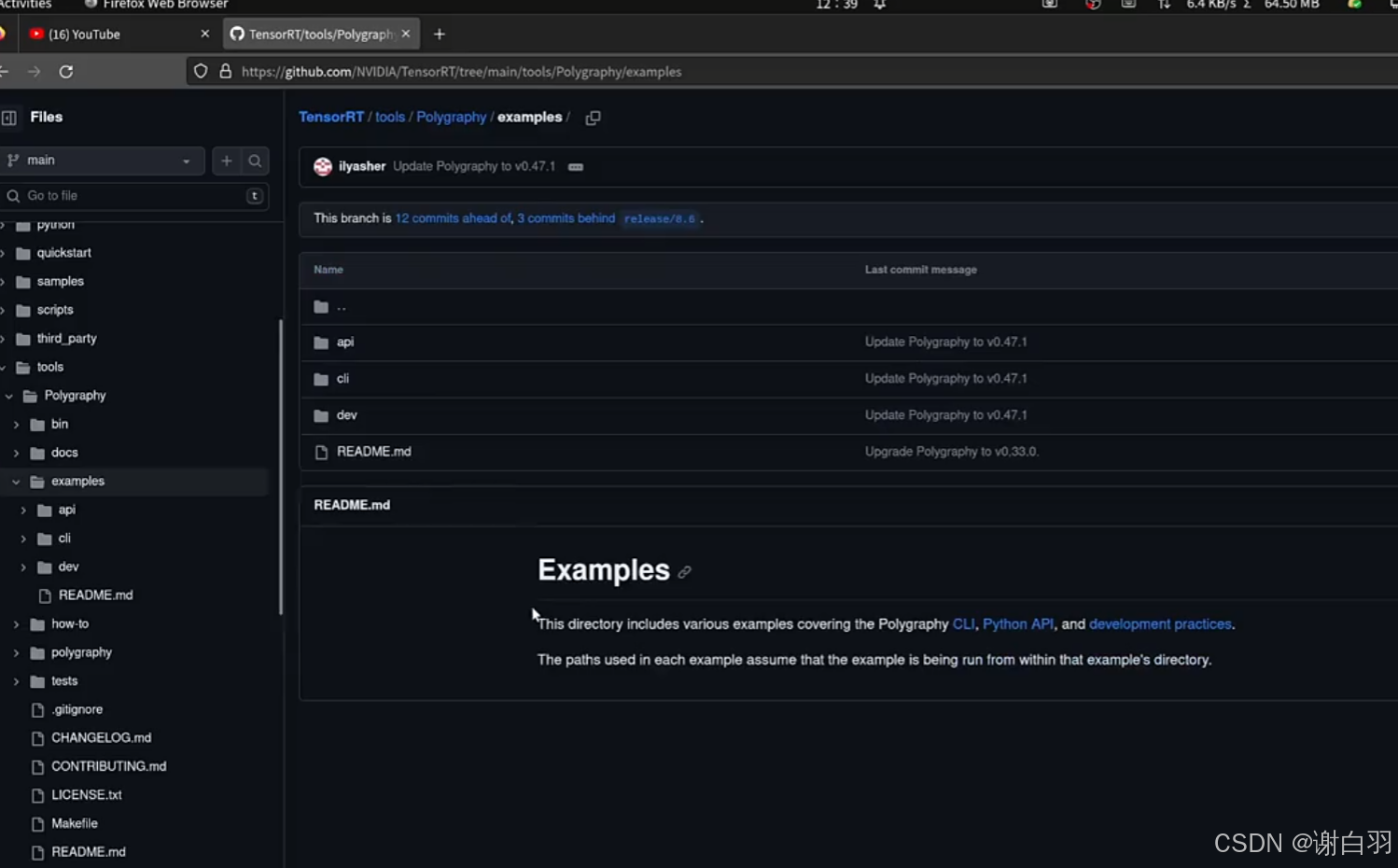Select the TensorRT/tools/Polygraphy tab

[x=322, y=35]
